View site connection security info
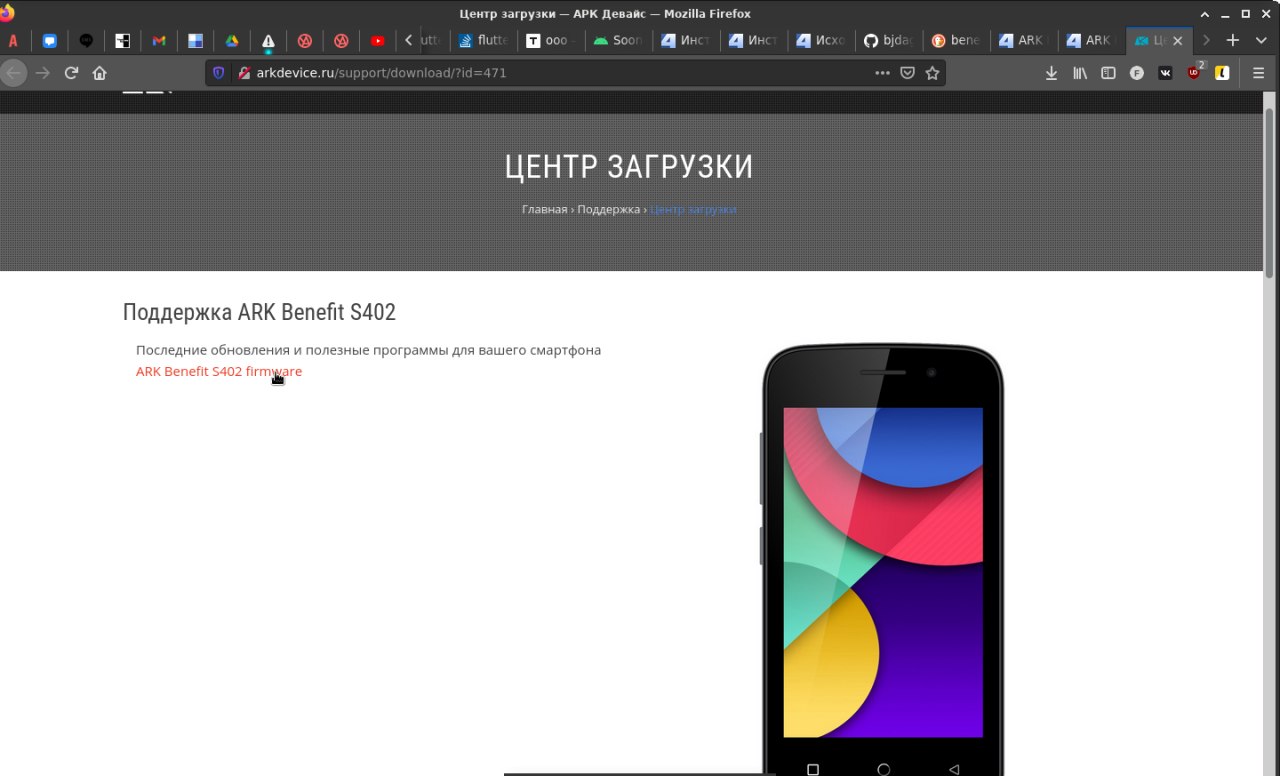The image size is (1280, 776). click(243, 73)
